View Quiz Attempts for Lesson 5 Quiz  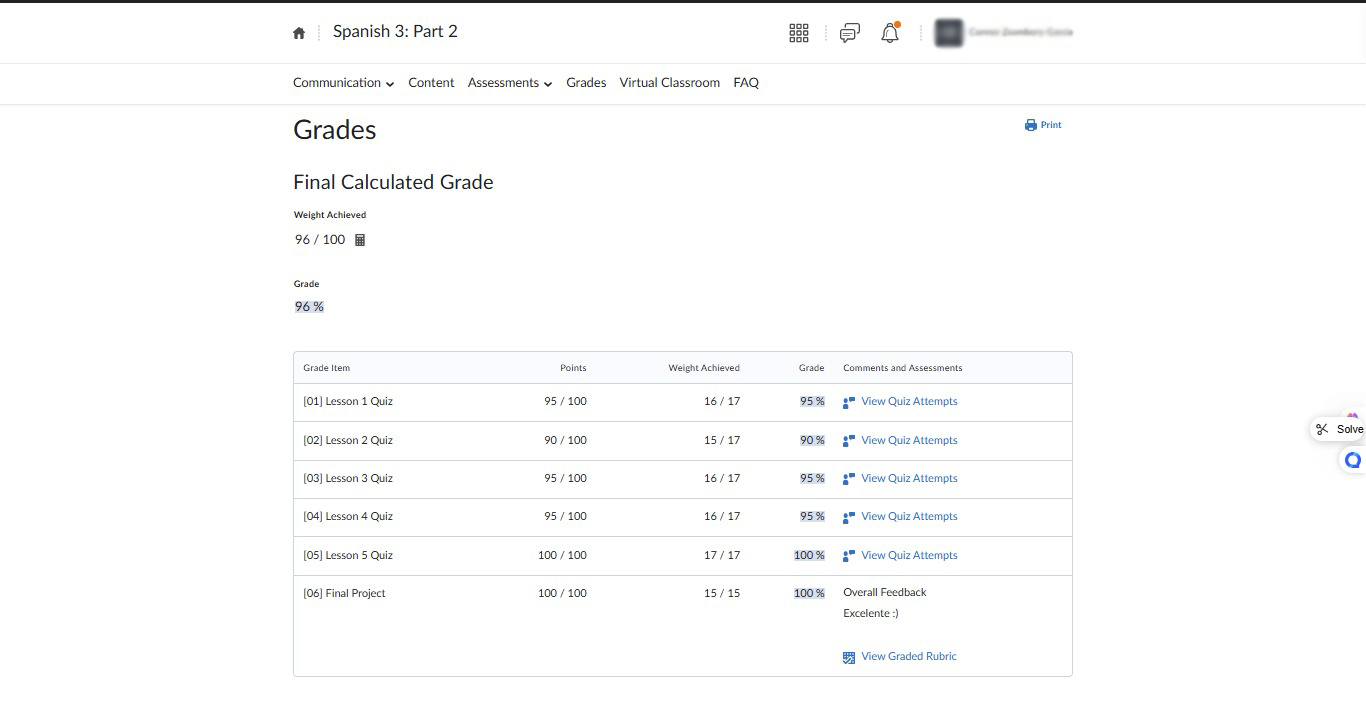[x=909, y=555]
